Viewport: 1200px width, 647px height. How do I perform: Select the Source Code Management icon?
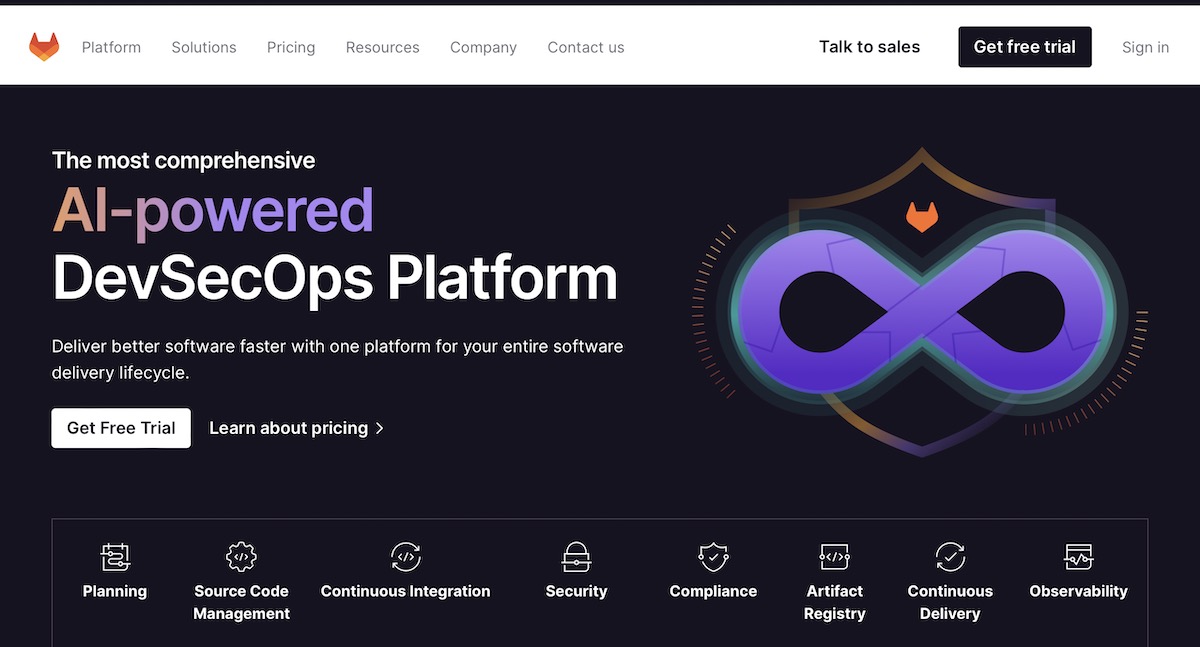(241, 556)
